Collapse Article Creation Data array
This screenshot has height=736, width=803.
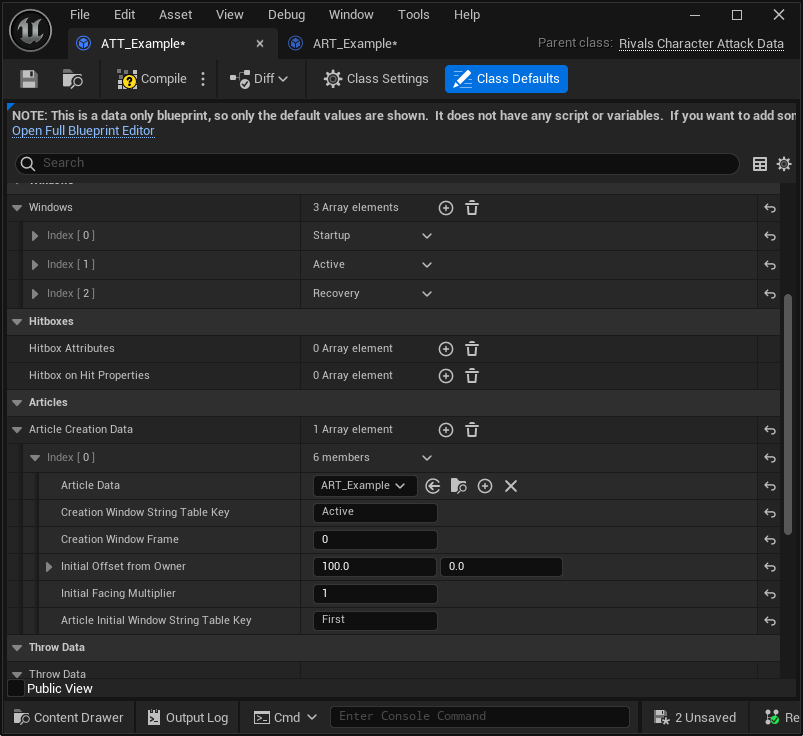pos(17,430)
